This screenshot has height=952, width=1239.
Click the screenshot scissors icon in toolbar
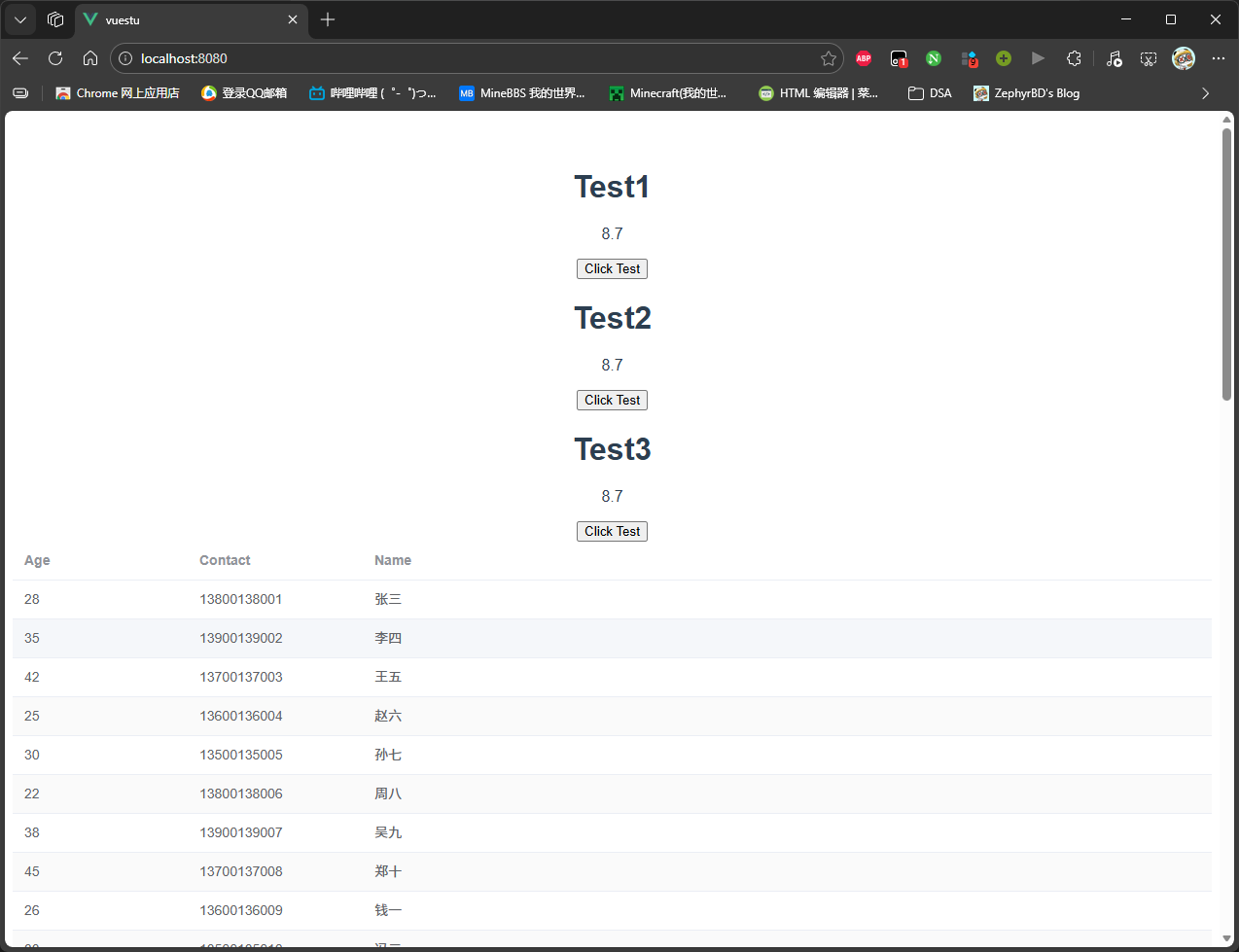pos(1149,58)
